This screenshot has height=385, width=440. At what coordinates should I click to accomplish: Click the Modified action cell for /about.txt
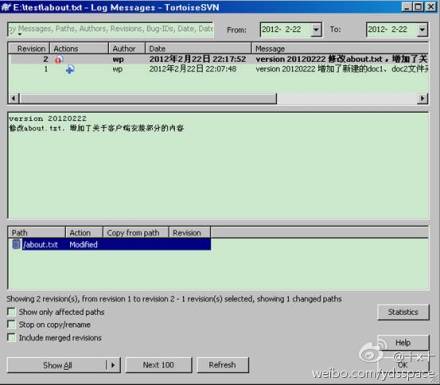pyautogui.click(x=83, y=244)
